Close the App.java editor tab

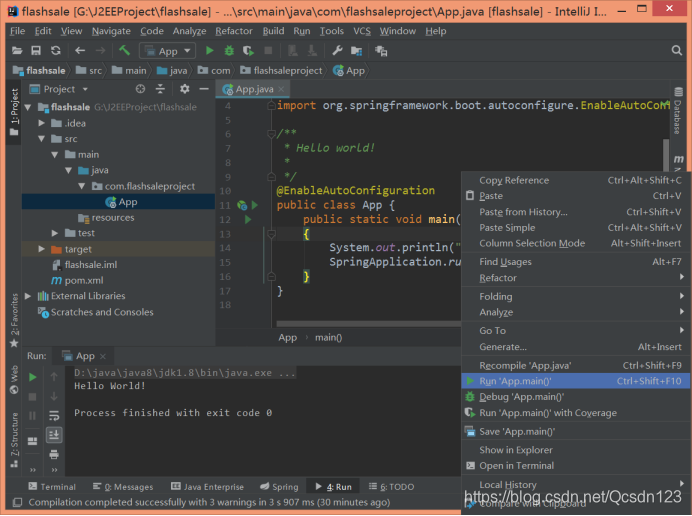click(281, 90)
